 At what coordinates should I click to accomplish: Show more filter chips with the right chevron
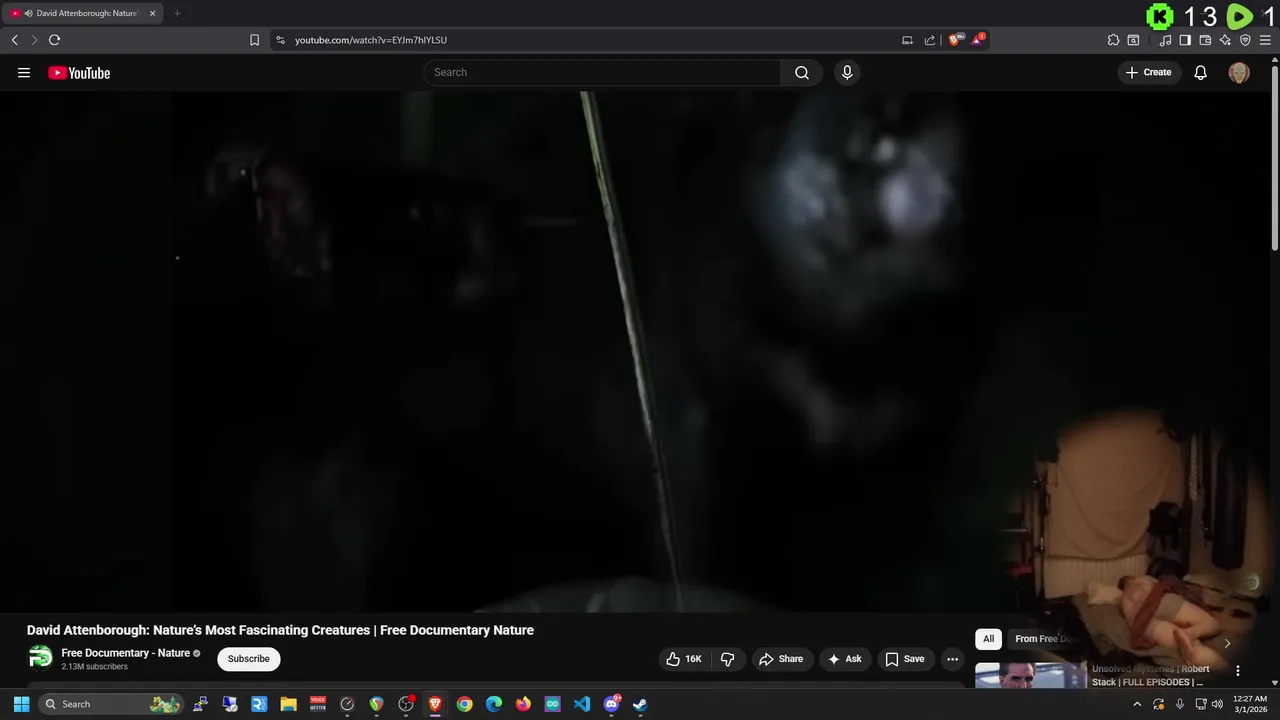click(x=1227, y=643)
